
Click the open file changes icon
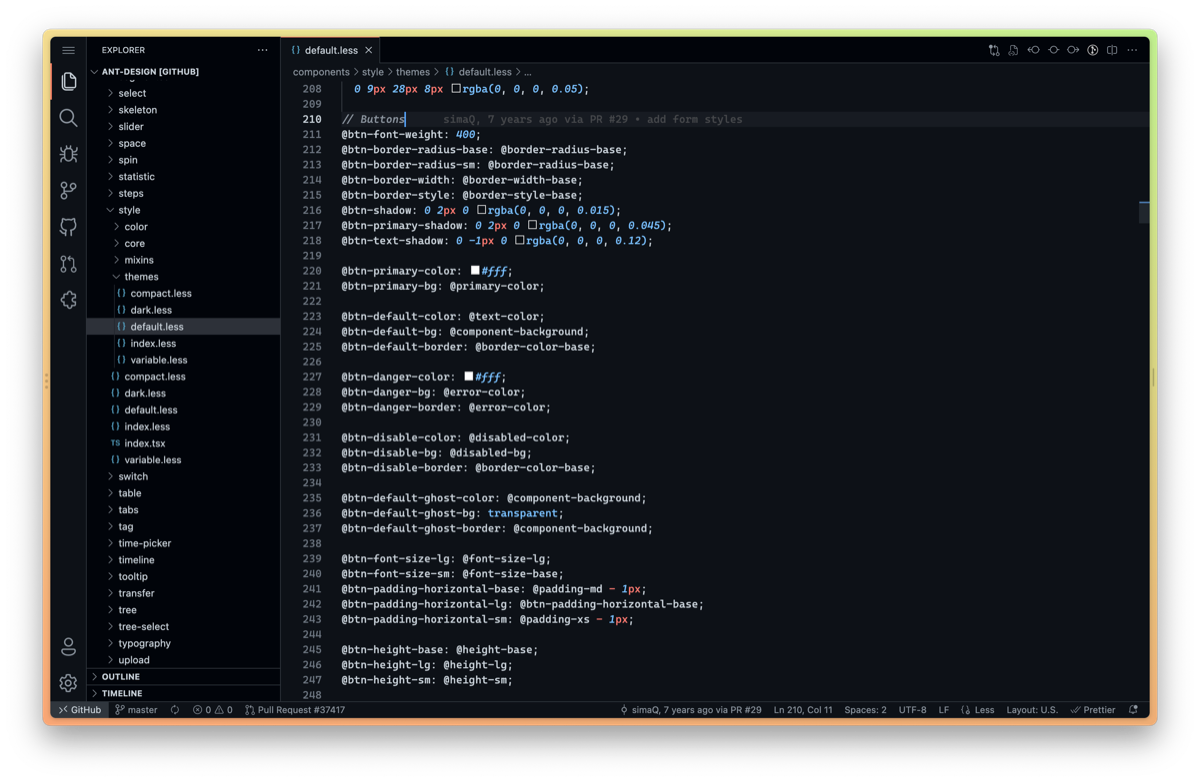pyautogui.click(x=1013, y=50)
